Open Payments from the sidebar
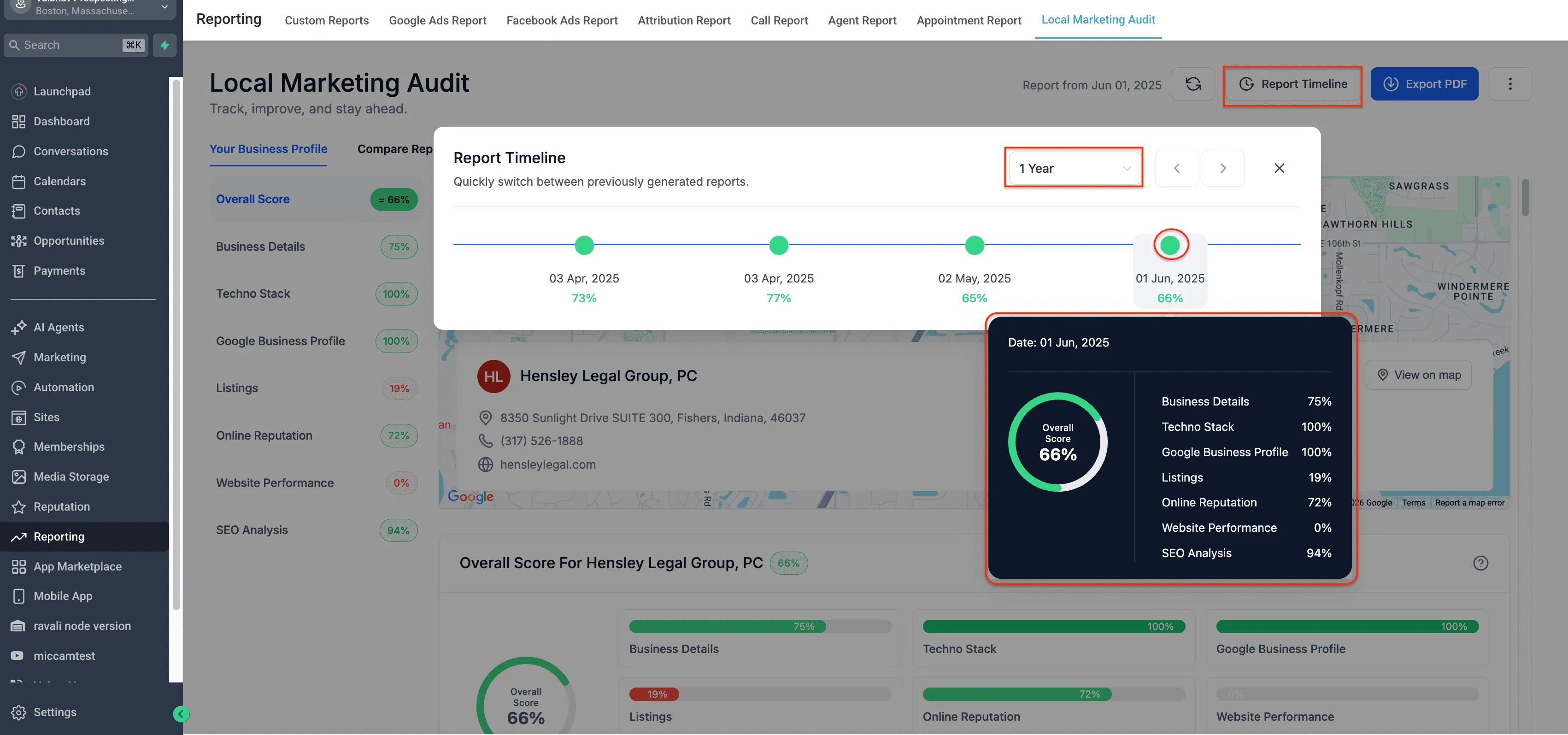This screenshot has height=735, width=1568. 59,270
